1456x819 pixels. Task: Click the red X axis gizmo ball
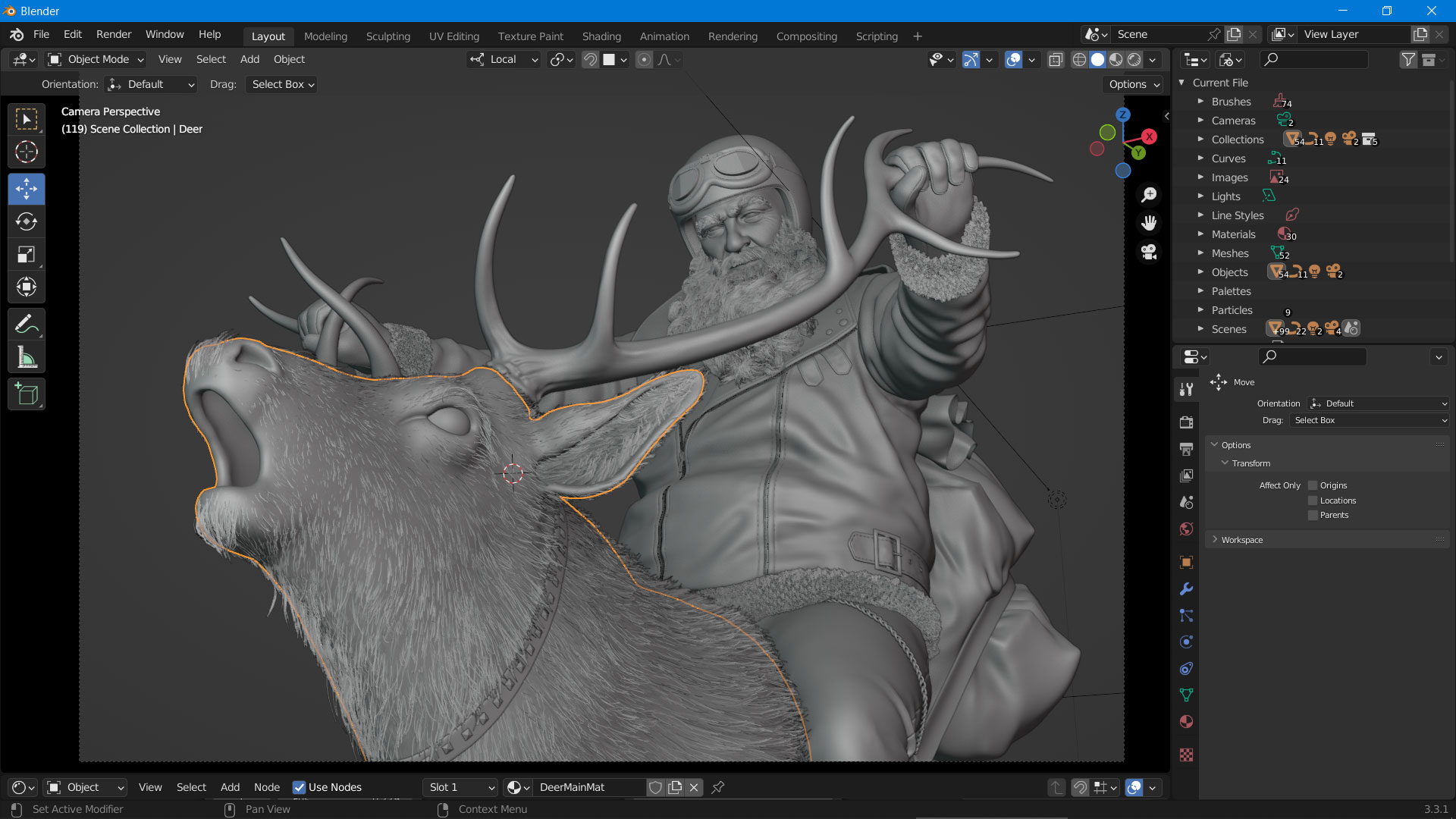1150,136
